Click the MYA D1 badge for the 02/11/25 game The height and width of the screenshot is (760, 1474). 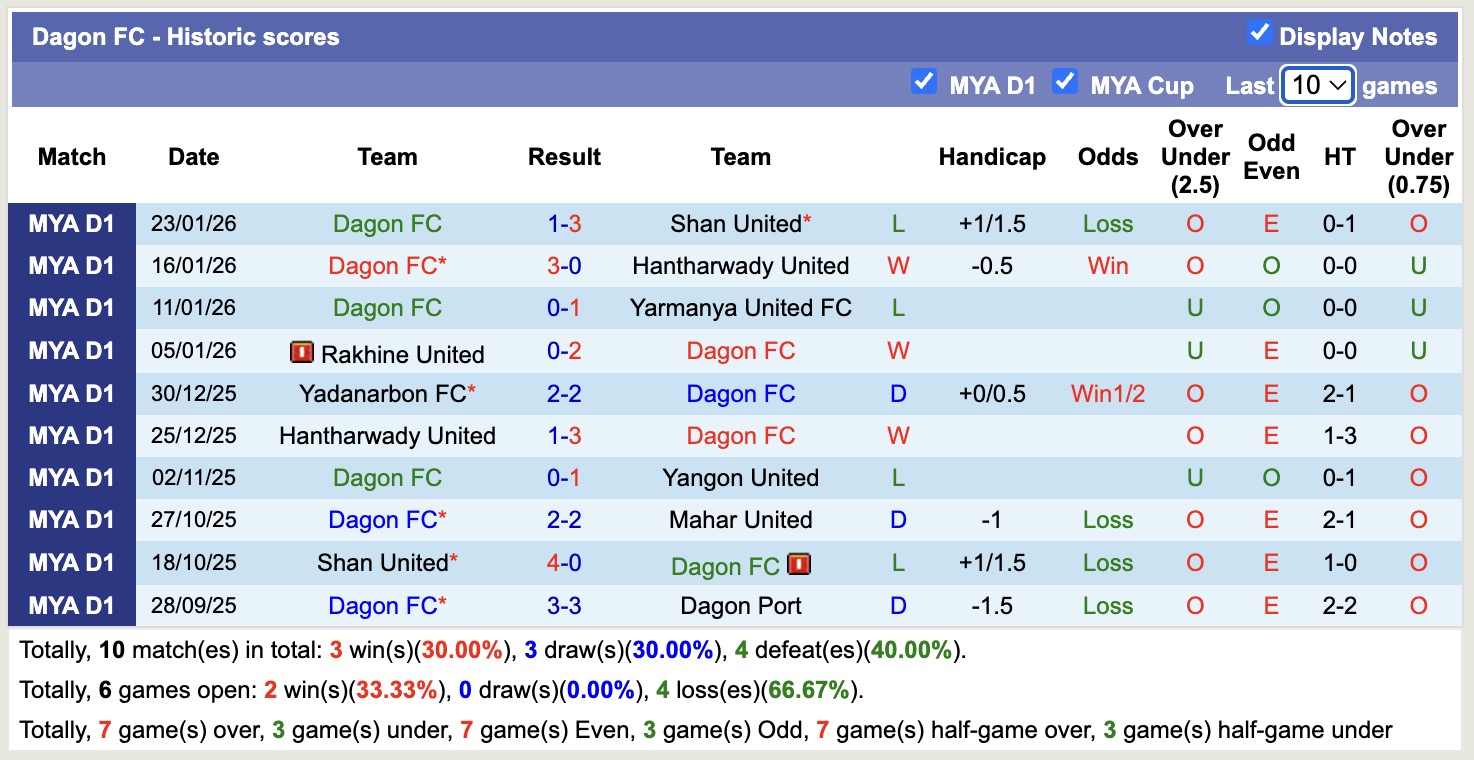(x=72, y=477)
